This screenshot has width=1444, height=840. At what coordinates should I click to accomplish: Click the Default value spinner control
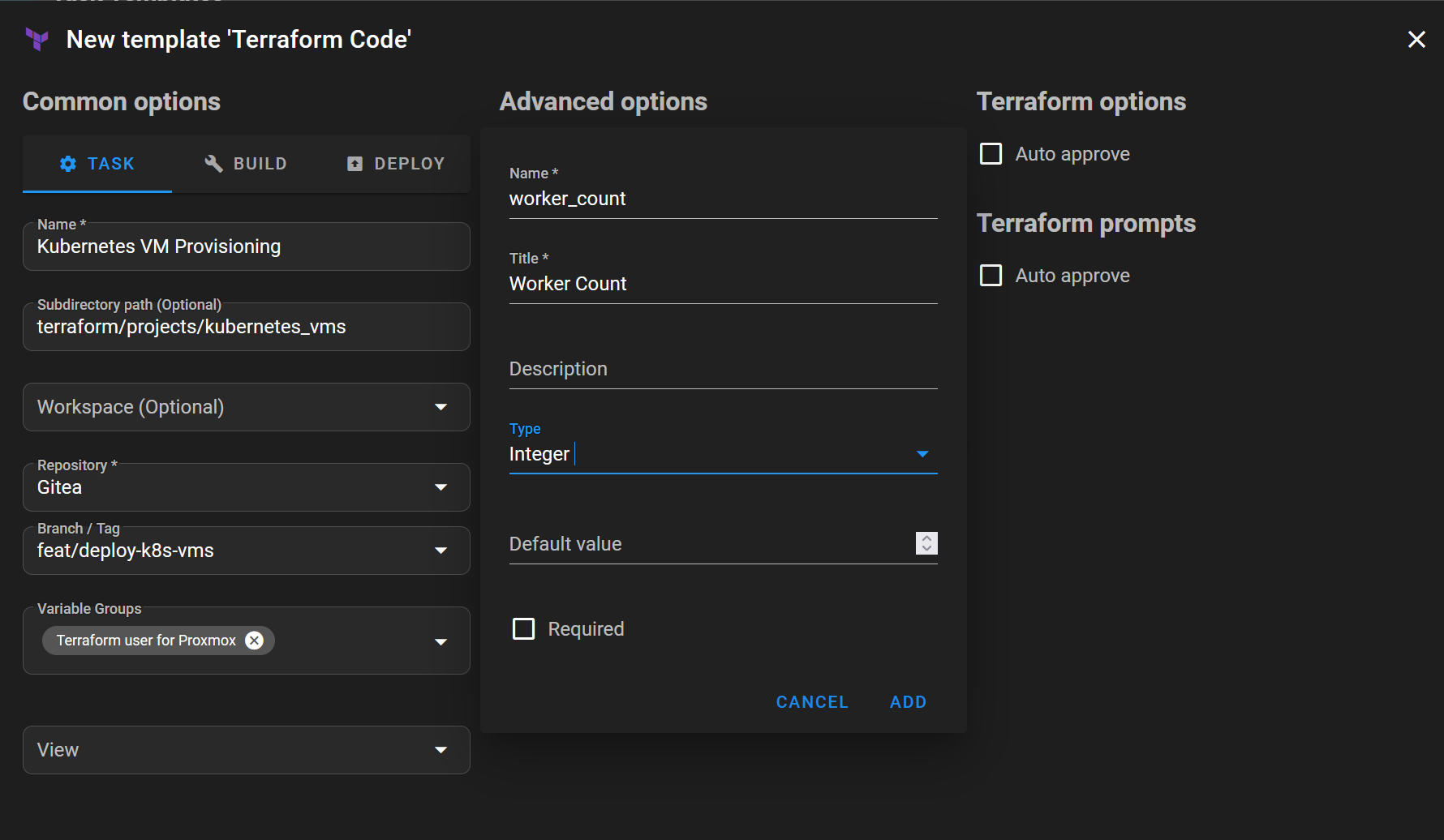926,543
